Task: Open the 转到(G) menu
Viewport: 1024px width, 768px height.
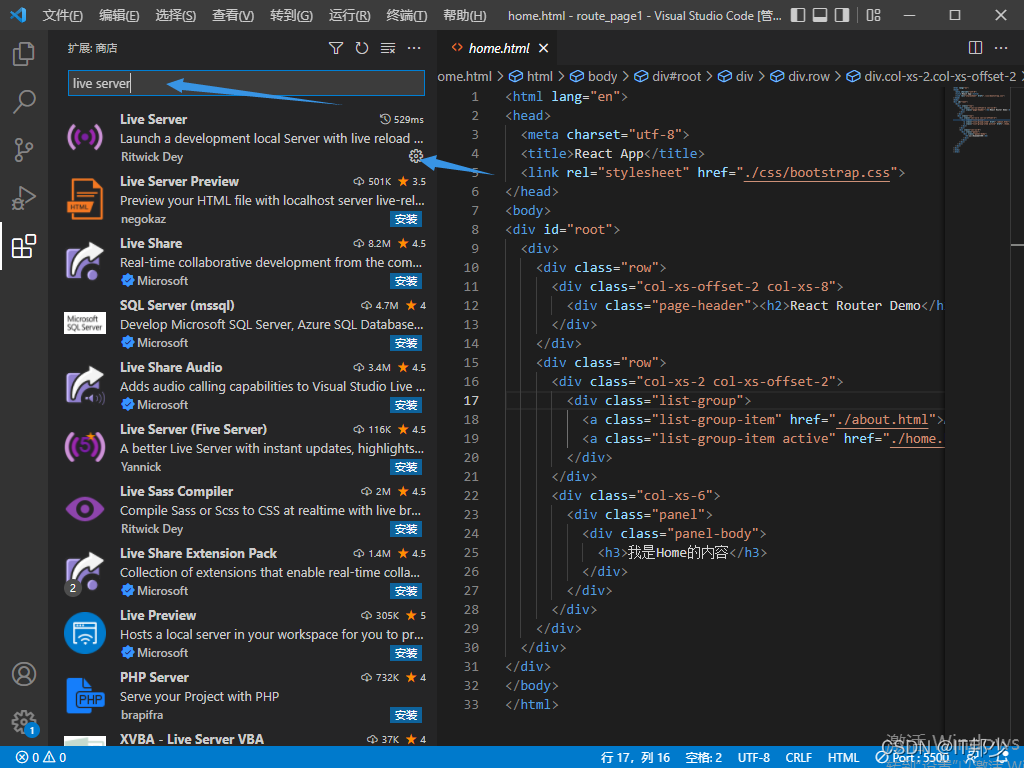Action: pos(291,15)
